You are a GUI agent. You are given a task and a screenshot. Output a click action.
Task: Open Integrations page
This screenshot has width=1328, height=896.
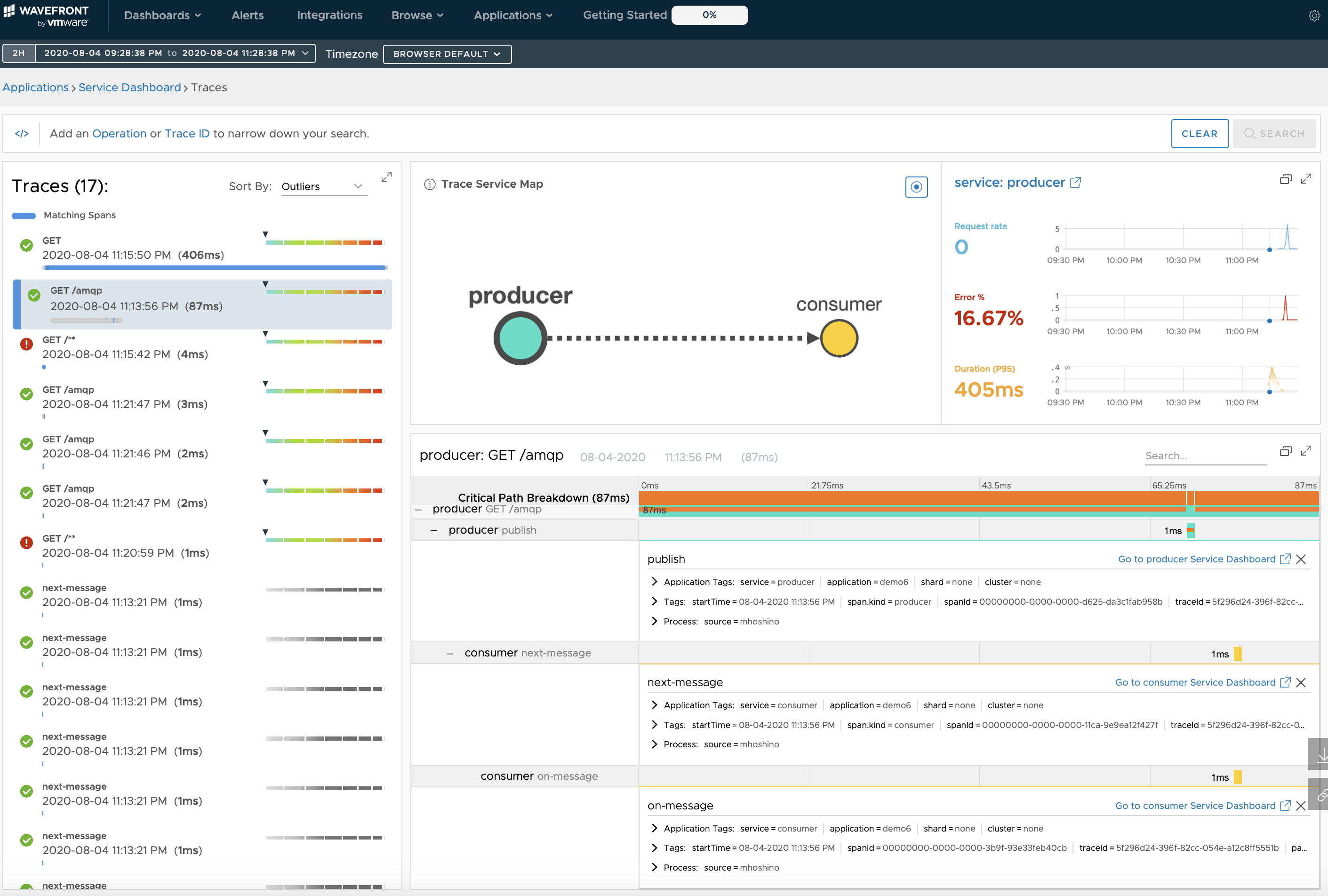pyautogui.click(x=330, y=16)
